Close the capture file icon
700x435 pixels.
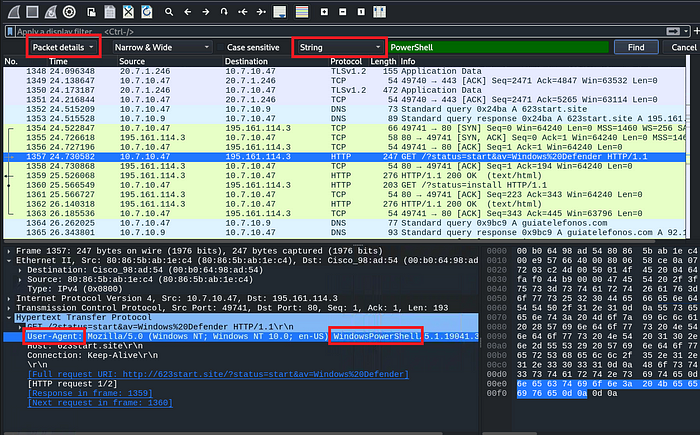click(x=128, y=12)
